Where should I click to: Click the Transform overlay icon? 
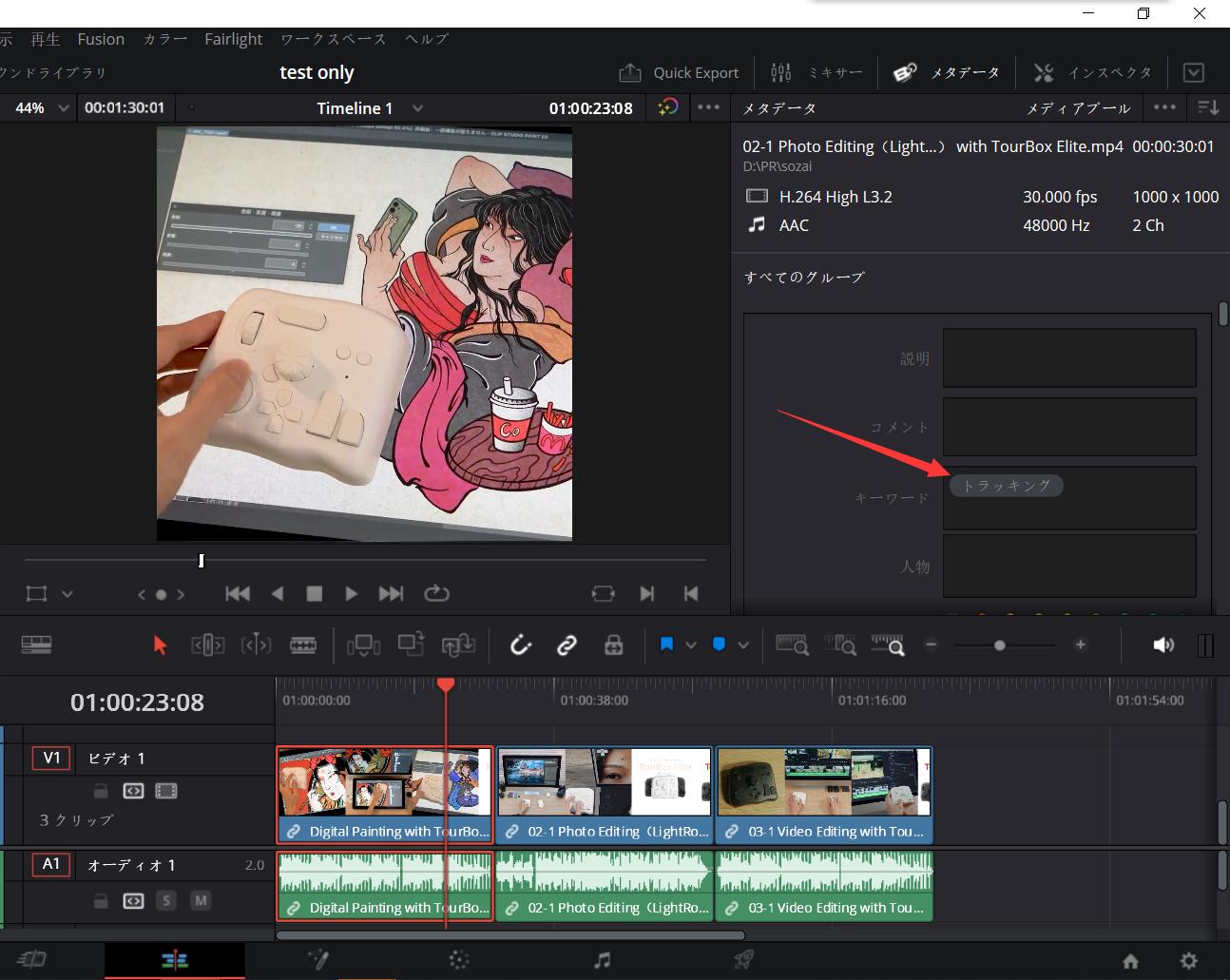[36, 594]
